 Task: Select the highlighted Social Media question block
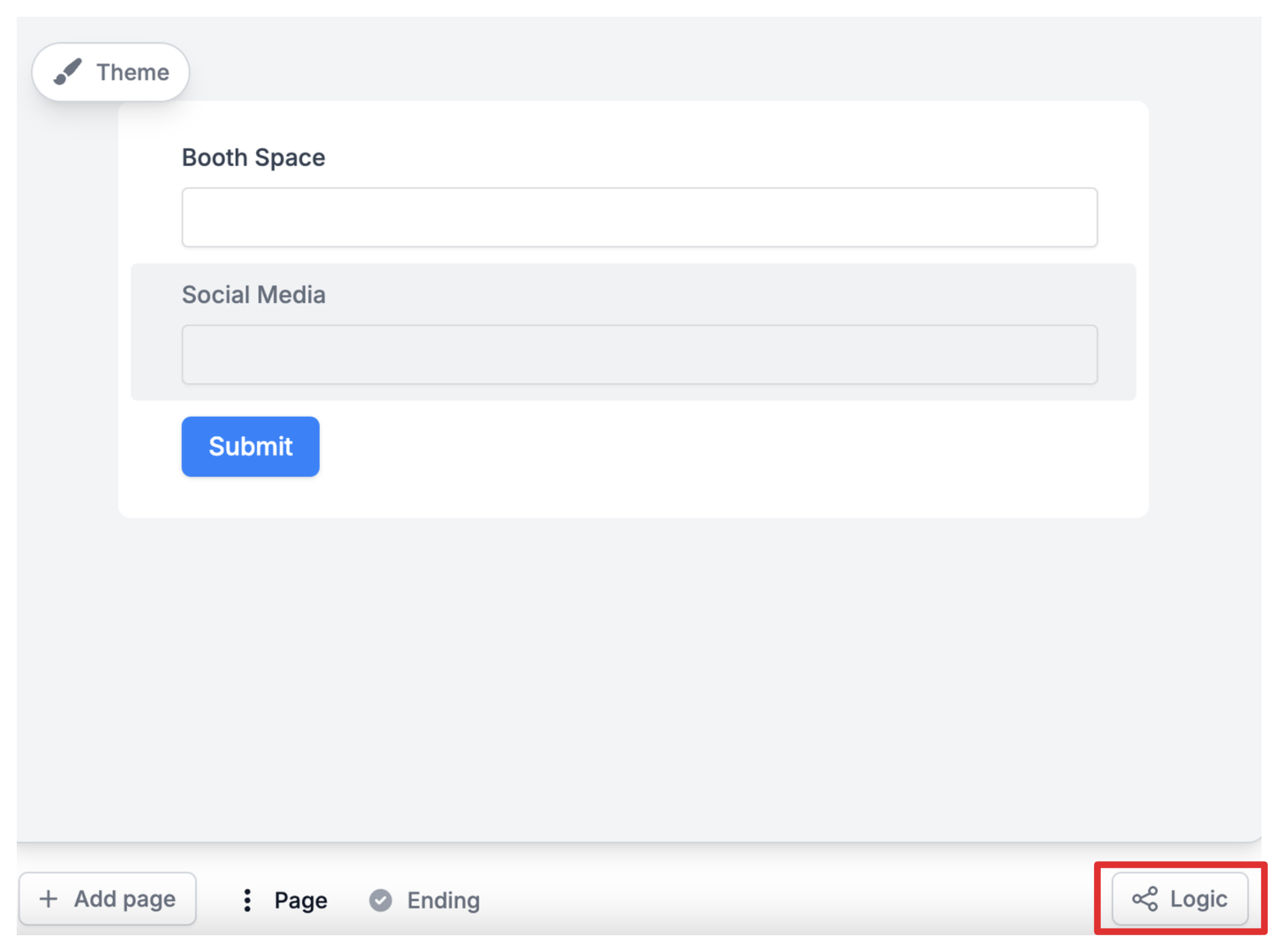(x=692, y=294)
